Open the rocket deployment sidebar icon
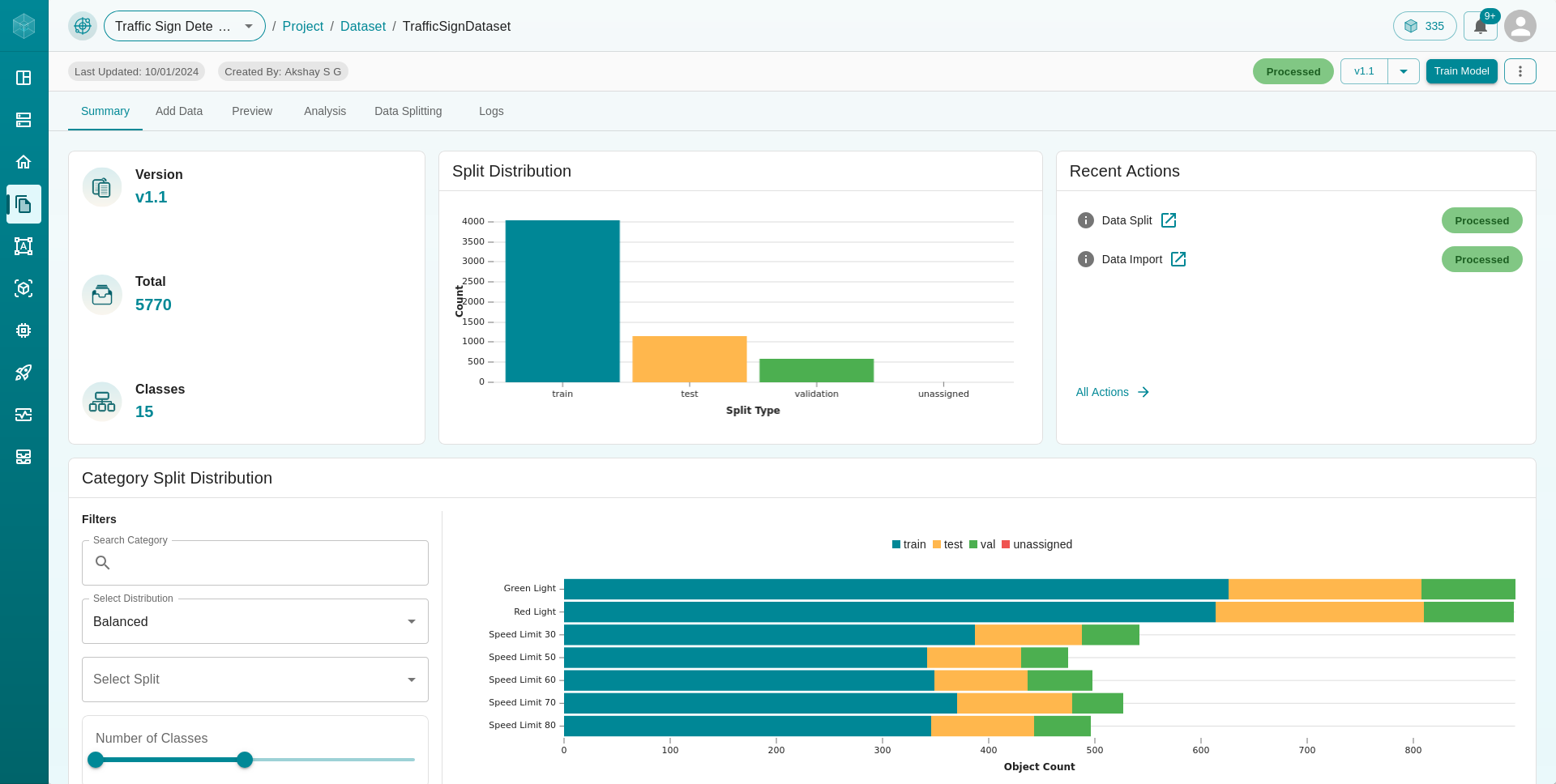This screenshot has width=1556, height=784. coord(24,373)
